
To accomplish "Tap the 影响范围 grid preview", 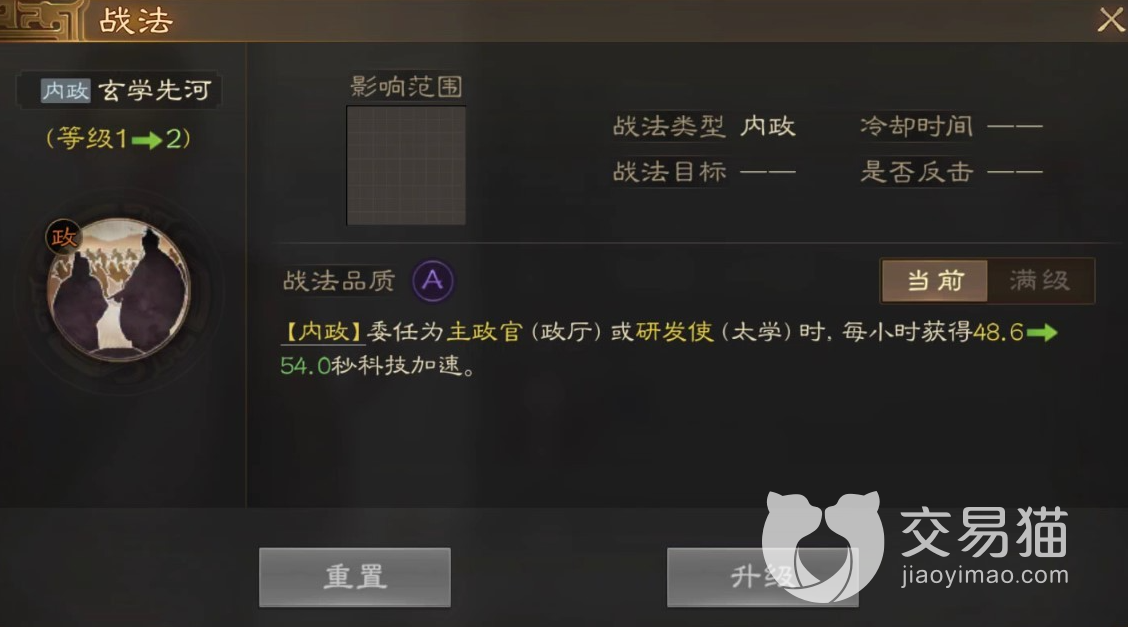I will [x=406, y=165].
